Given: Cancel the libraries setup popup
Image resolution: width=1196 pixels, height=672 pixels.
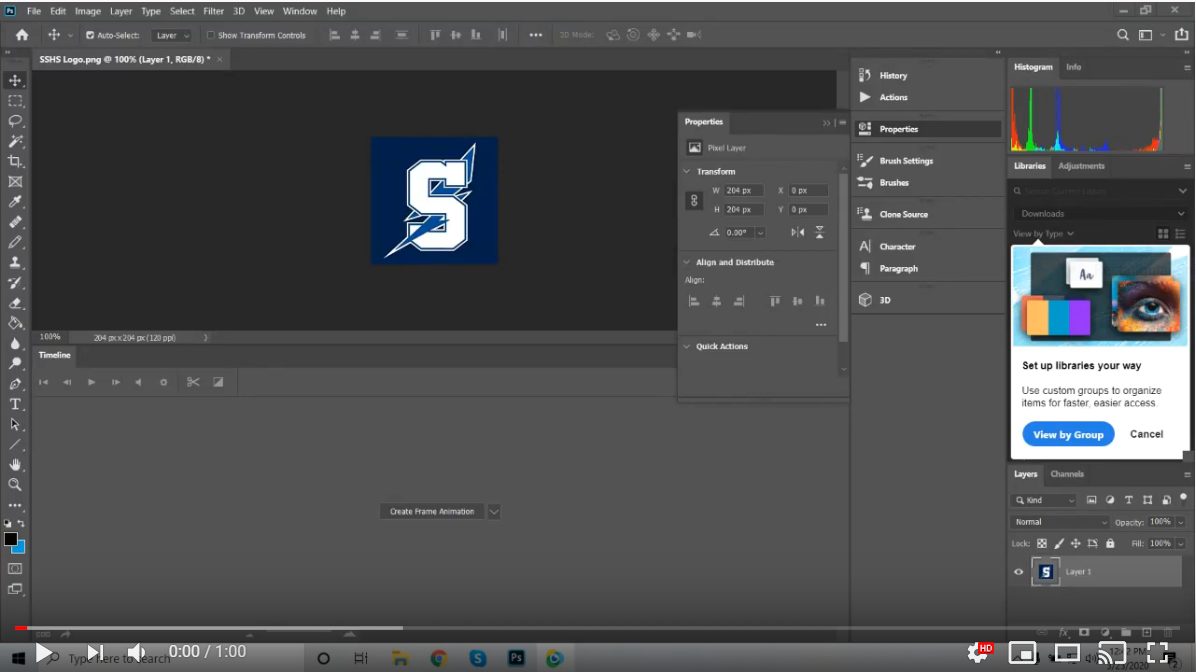Looking at the screenshot, I should pos(1146,434).
